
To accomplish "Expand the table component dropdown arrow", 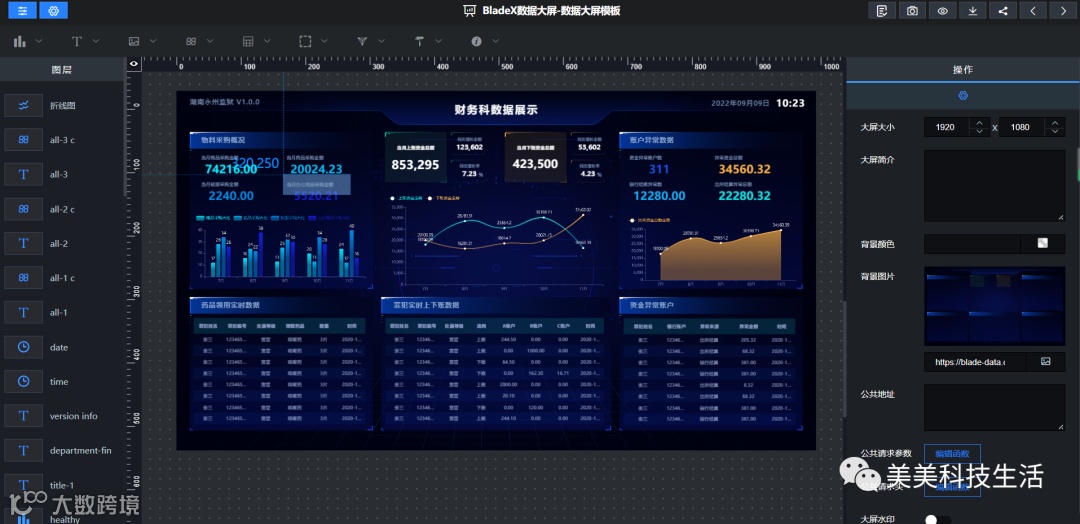I will click(267, 41).
